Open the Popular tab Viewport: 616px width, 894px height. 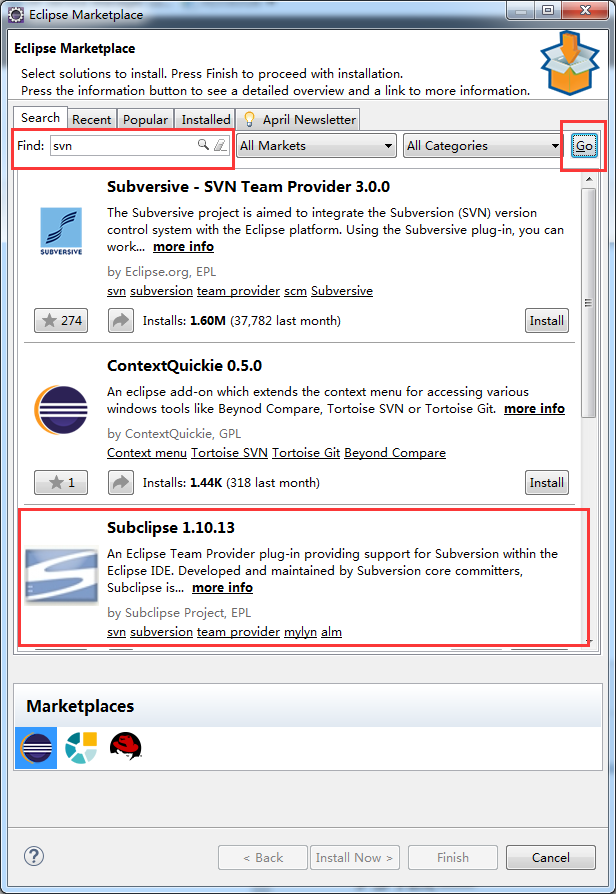click(x=145, y=119)
